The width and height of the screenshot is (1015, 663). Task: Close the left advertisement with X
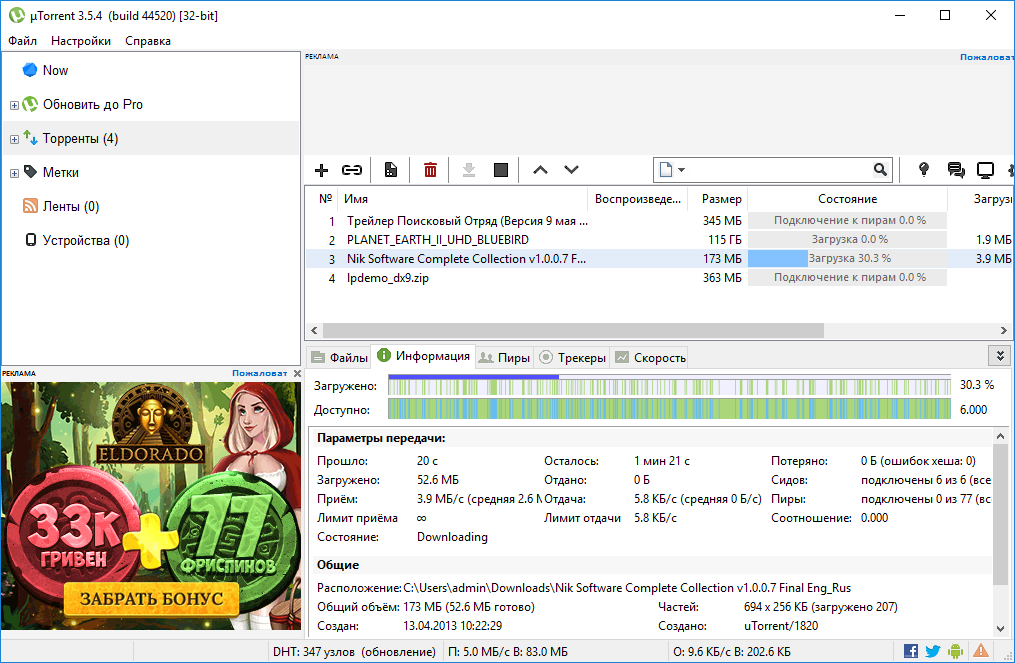click(x=297, y=374)
